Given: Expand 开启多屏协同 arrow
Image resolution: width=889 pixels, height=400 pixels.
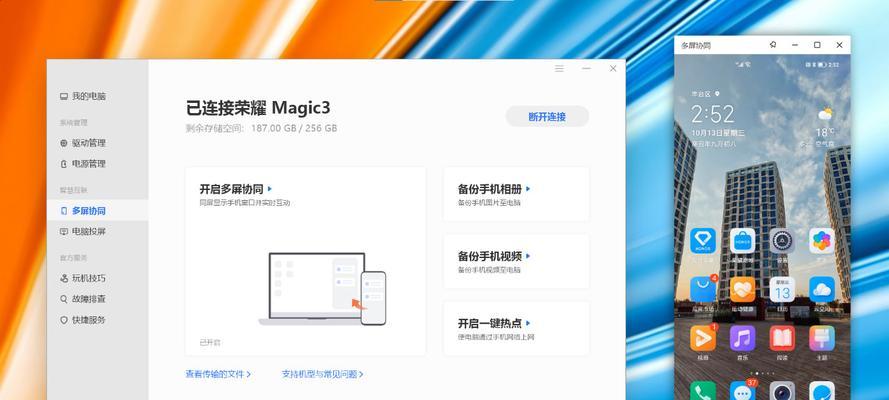Looking at the screenshot, I should pyautogui.click(x=270, y=189).
